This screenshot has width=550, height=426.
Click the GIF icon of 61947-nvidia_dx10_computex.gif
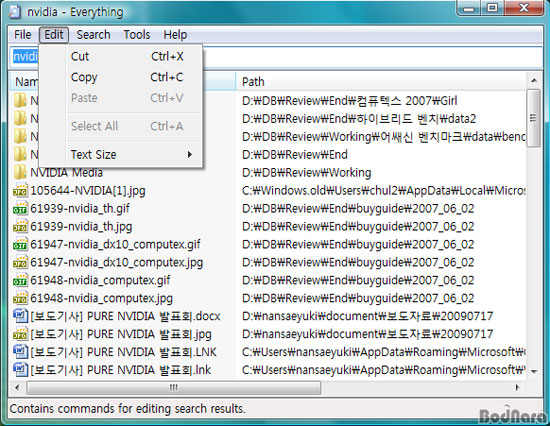pos(20,244)
